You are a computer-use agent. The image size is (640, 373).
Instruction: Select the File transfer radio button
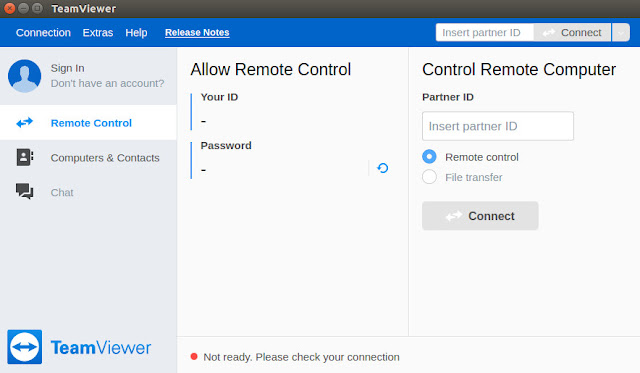click(429, 177)
